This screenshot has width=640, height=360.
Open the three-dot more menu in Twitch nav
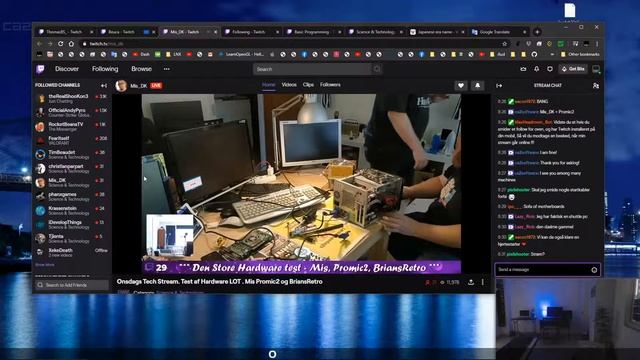click(x=167, y=69)
